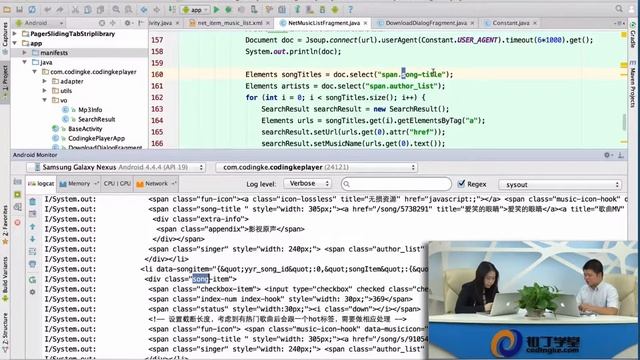Click the red Terminate application icon
Viewport: 640px width, 360px height.
point(18,222)
